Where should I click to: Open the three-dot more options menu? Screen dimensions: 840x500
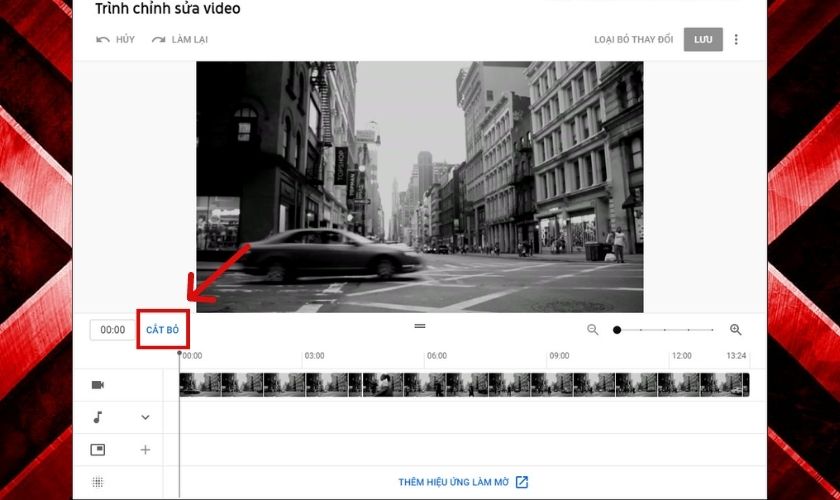(736, 39)
